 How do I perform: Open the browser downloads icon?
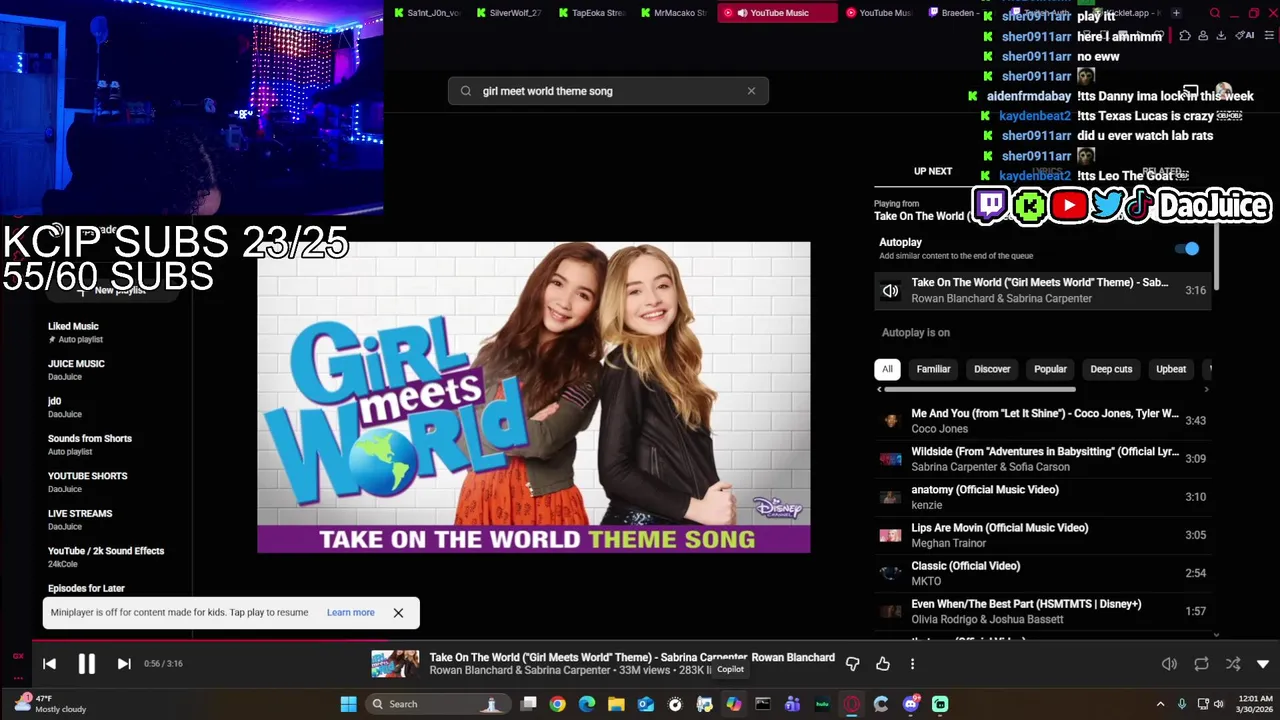pos(1222,36)
